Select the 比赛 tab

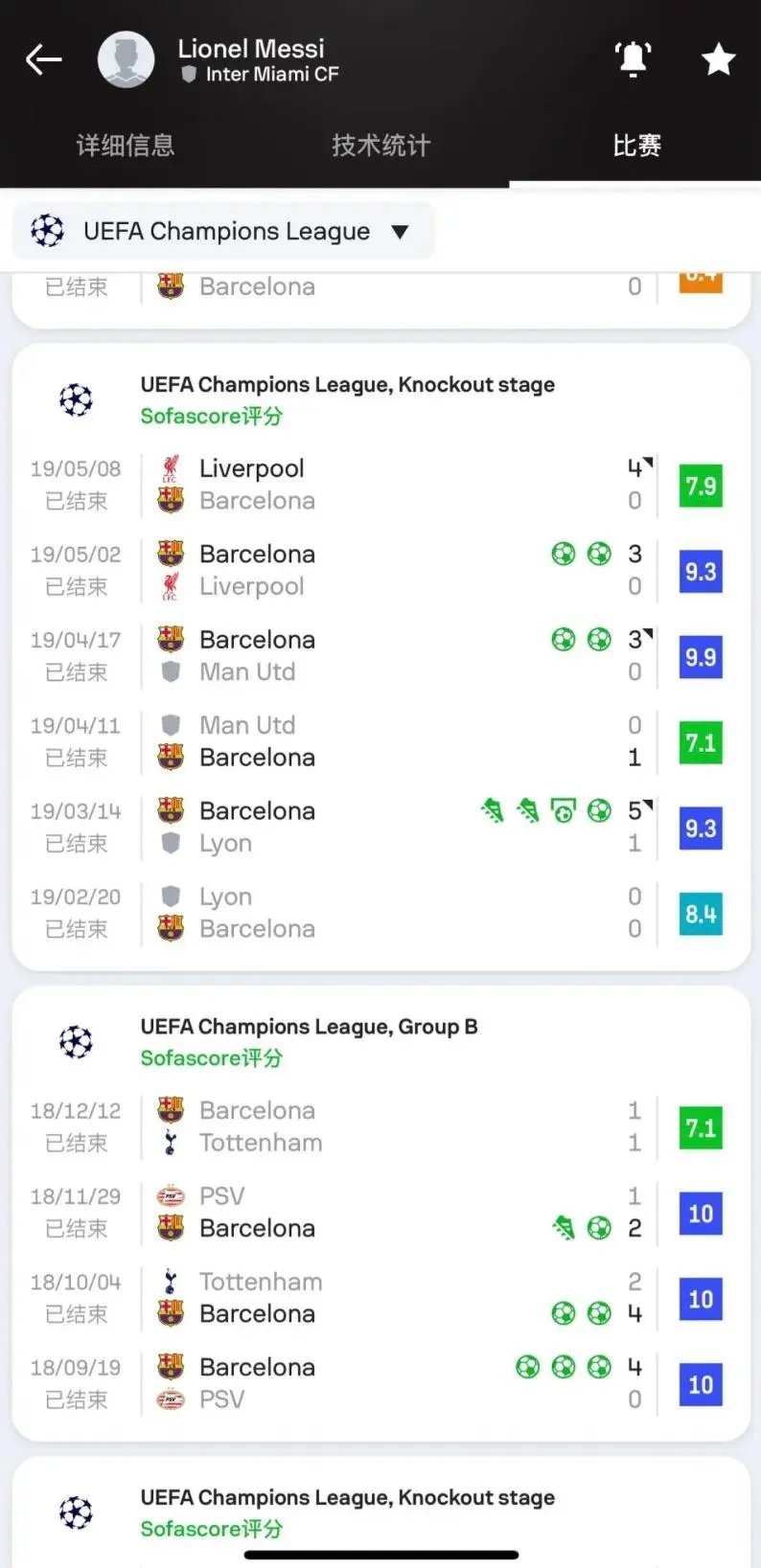[x=636, y=146]
